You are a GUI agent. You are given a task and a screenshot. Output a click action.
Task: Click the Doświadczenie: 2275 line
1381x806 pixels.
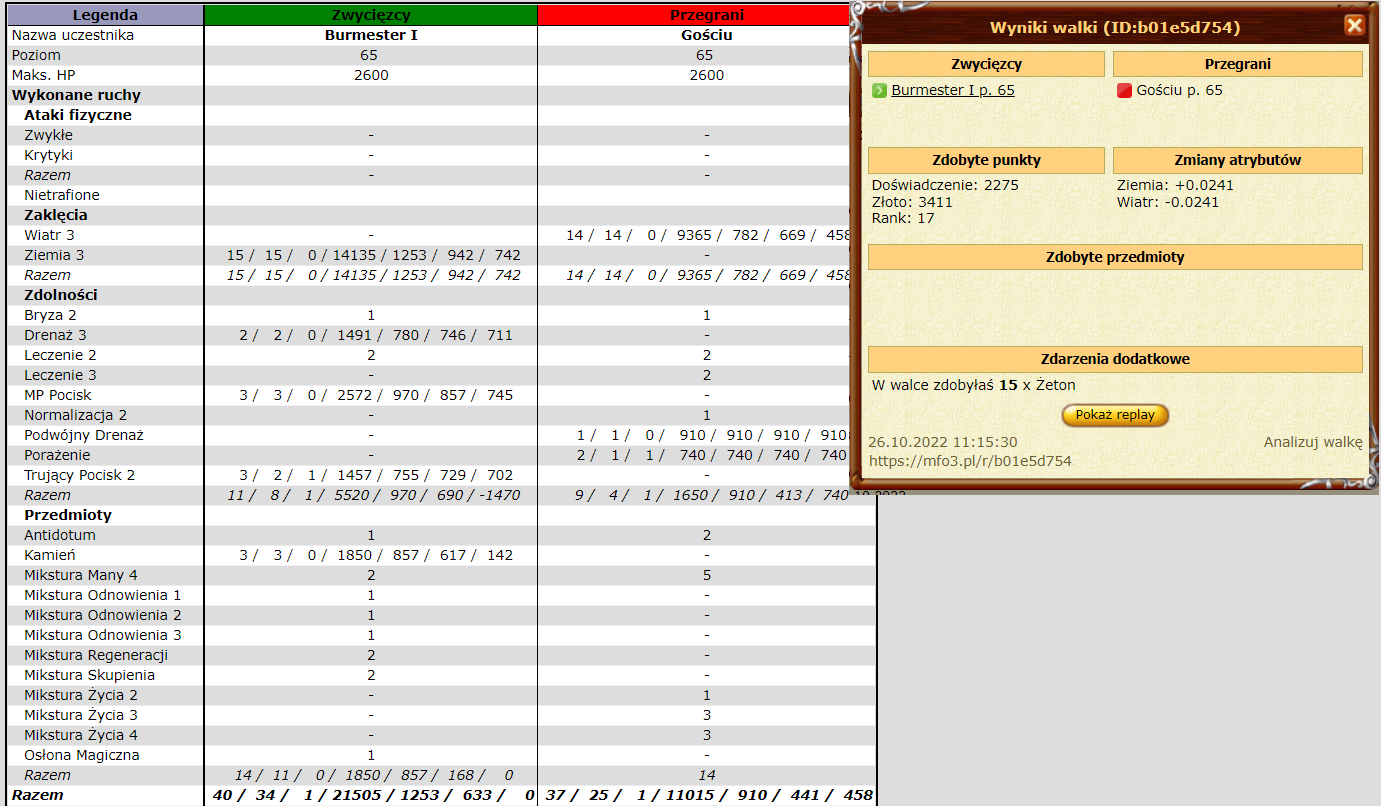click(x=945, y=185)
